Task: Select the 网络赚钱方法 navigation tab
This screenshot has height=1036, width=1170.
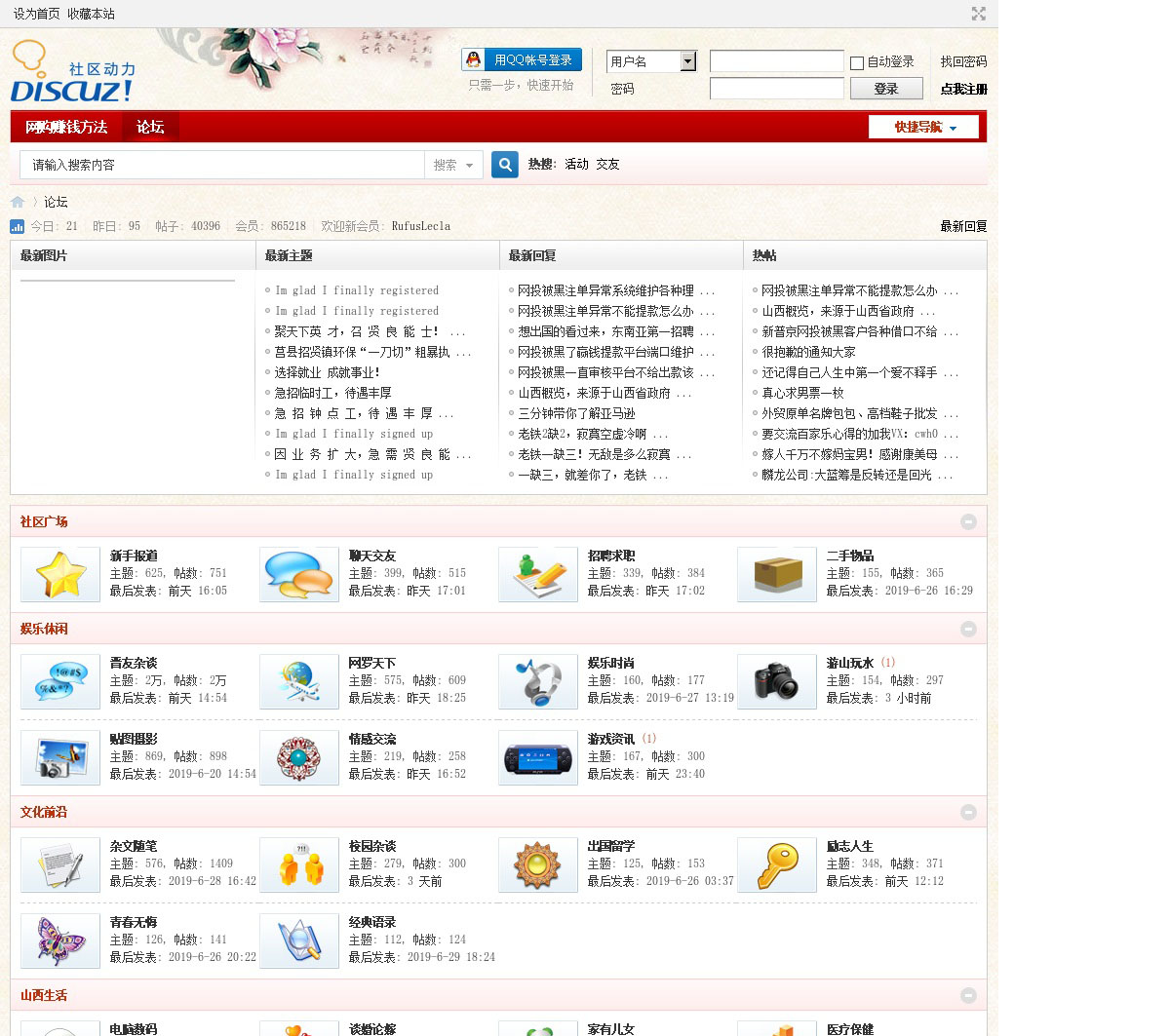Action: click(x=66, y=127)
